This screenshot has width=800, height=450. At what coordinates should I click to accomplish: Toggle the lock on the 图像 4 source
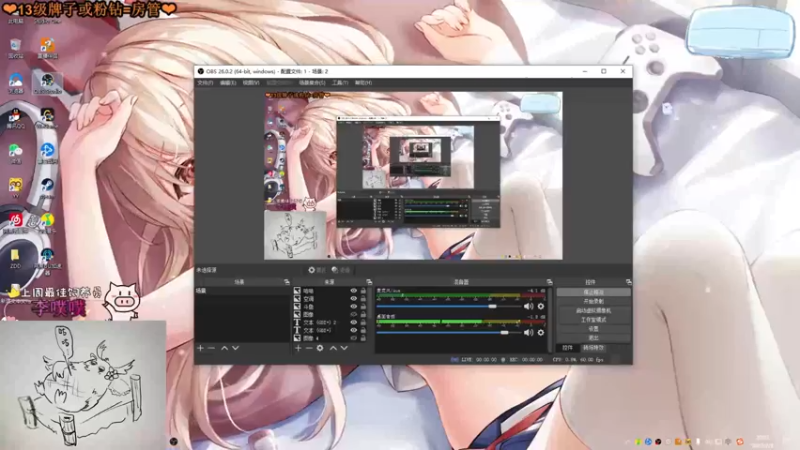pyautogui.click(x=363, y=338)
